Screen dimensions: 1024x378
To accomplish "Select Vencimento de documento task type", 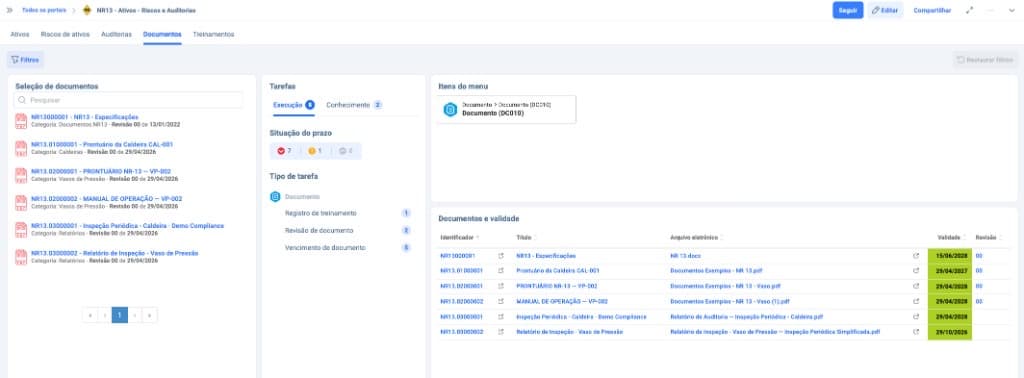I will [325, 247].
